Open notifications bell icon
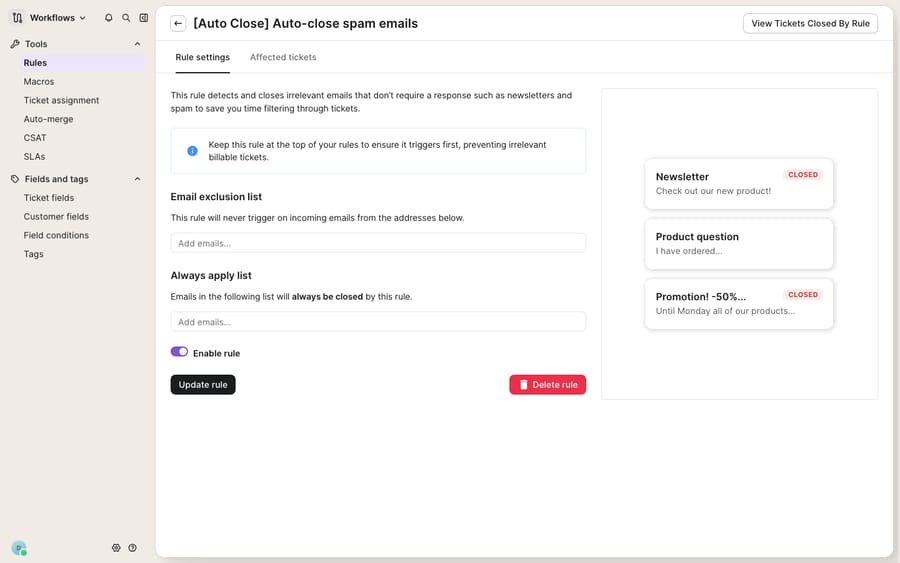The width and height of the screenshot is (900, 563). (108, 18)
